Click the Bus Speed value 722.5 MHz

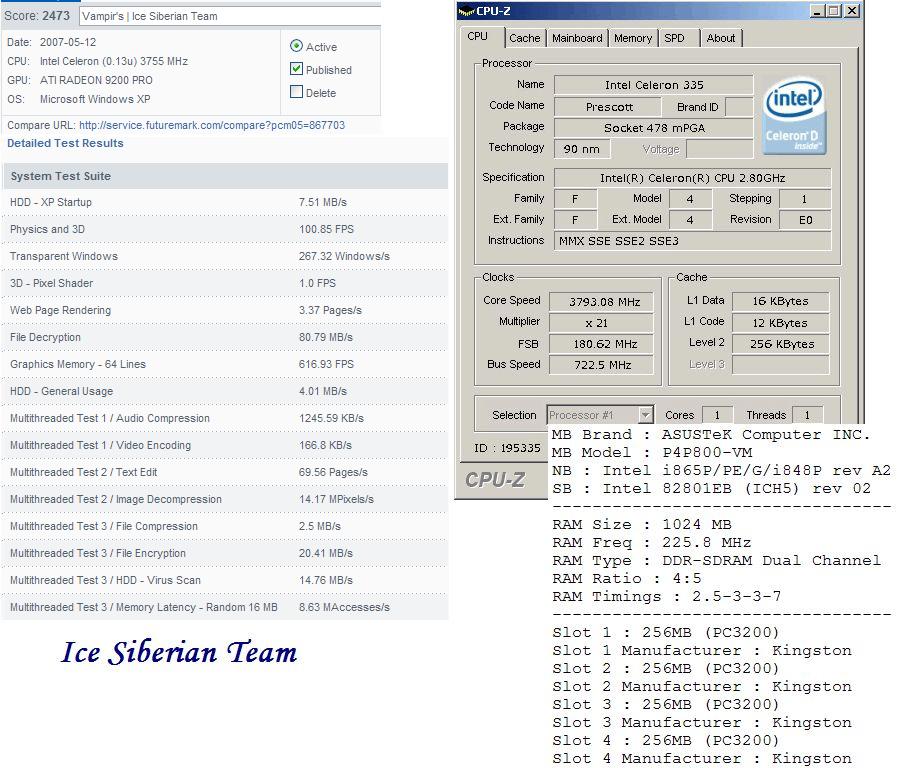click(x=602, y=365)
